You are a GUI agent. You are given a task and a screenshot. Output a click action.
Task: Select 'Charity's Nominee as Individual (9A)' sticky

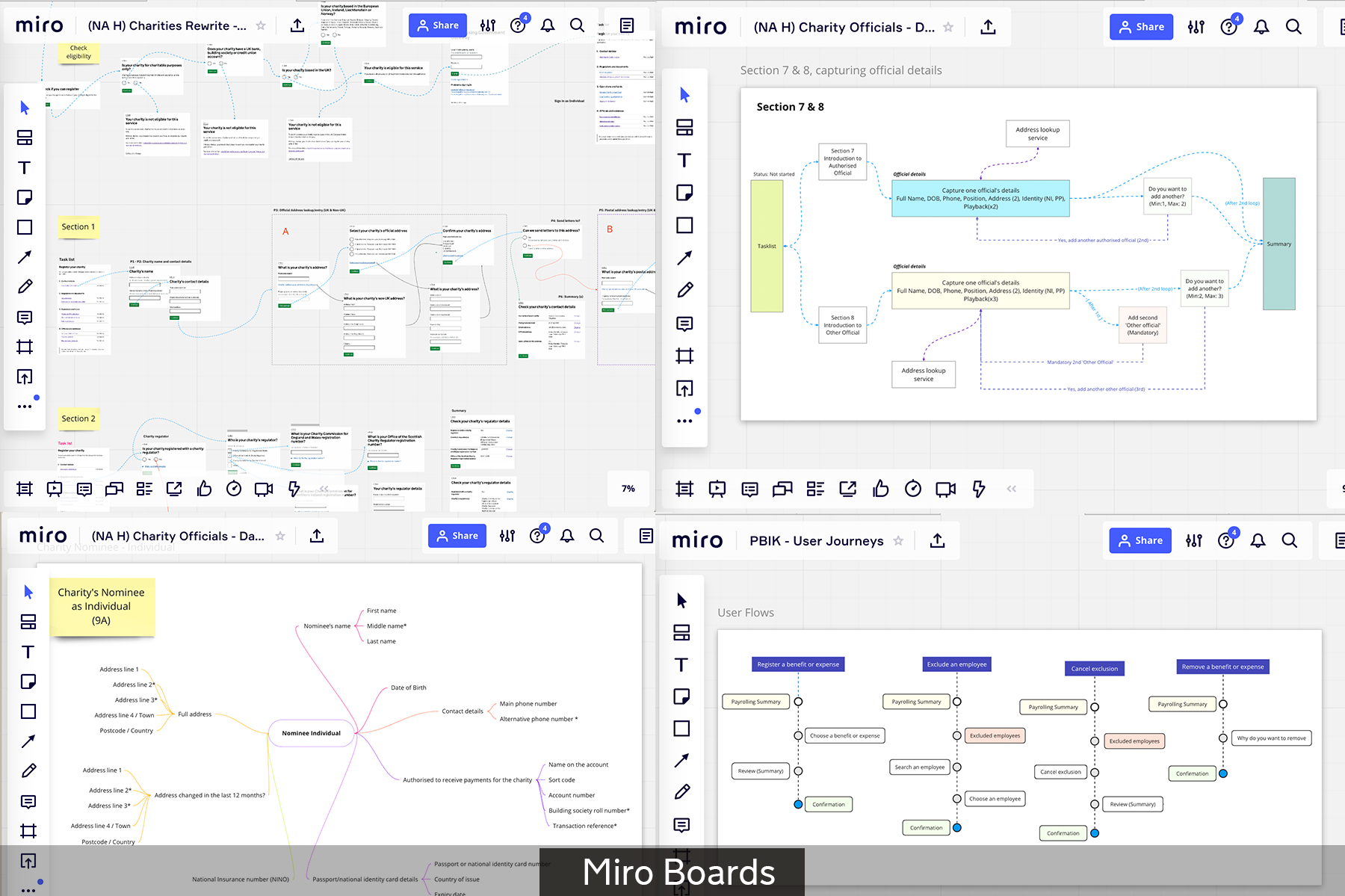tap(102, 607)
